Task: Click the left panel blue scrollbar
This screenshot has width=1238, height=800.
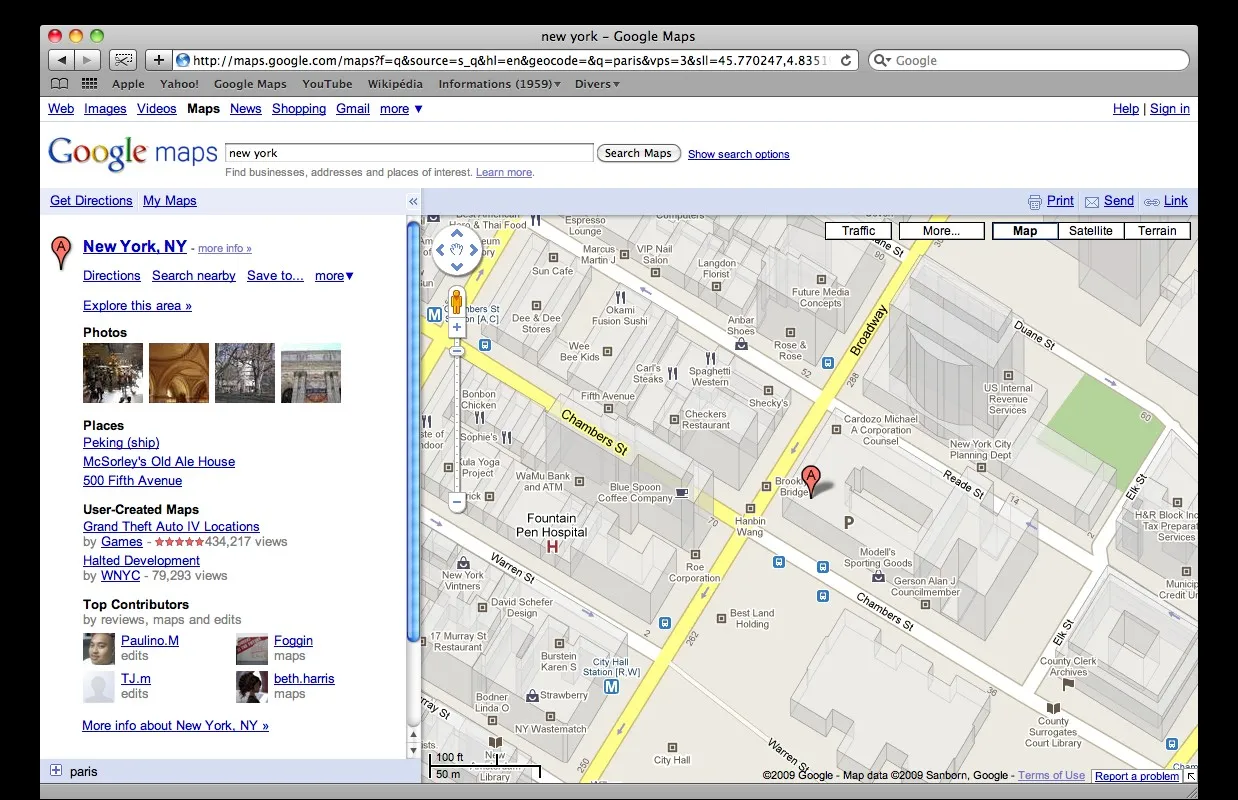Action: pyautogui.click(x=413, y=430)
